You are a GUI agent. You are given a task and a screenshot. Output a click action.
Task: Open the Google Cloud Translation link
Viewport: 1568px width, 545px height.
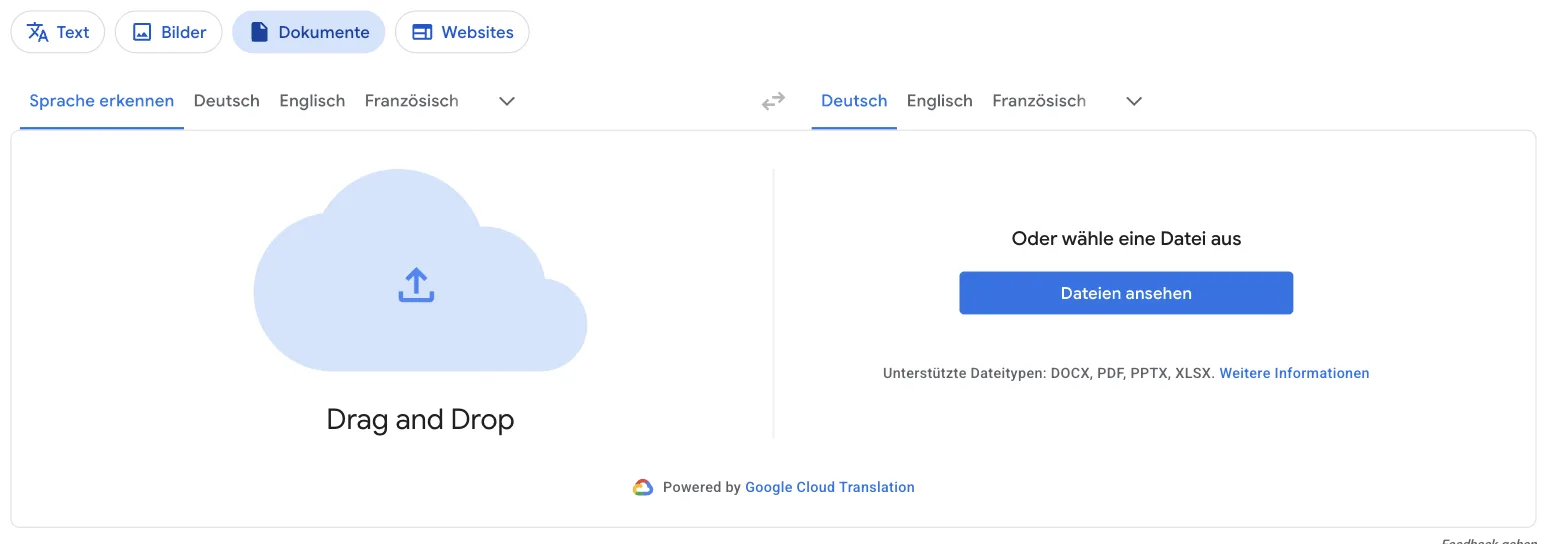[x=830, y=487]
